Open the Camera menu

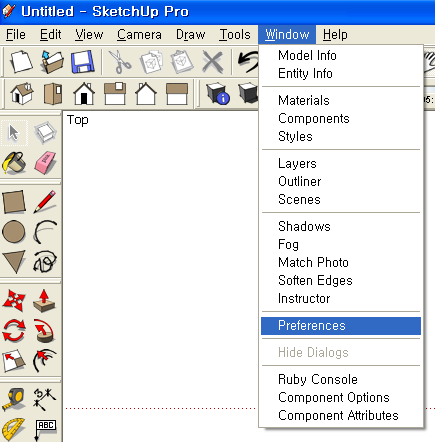click(x=139, y=34)
